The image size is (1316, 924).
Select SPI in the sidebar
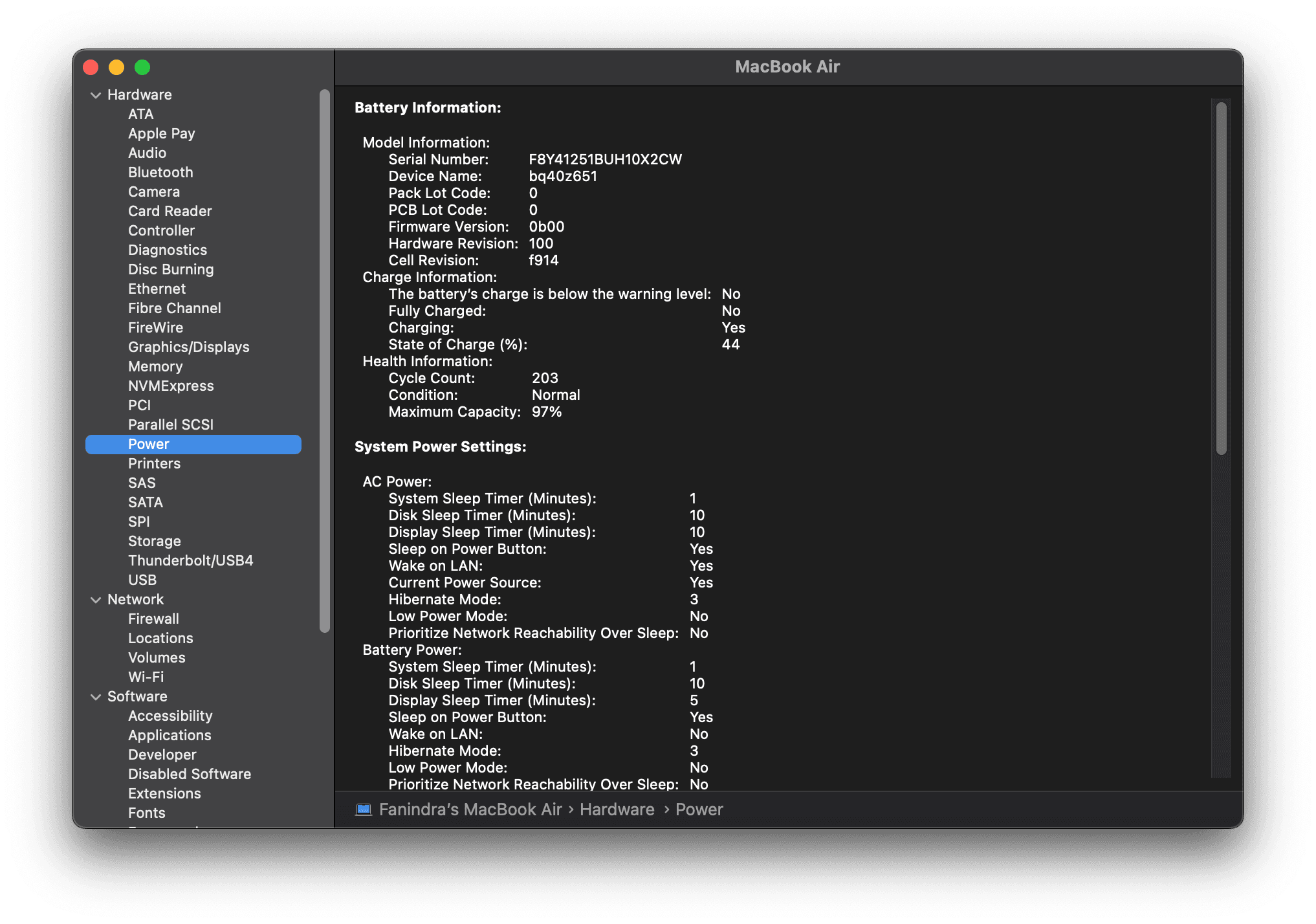[x=138, y=522]
